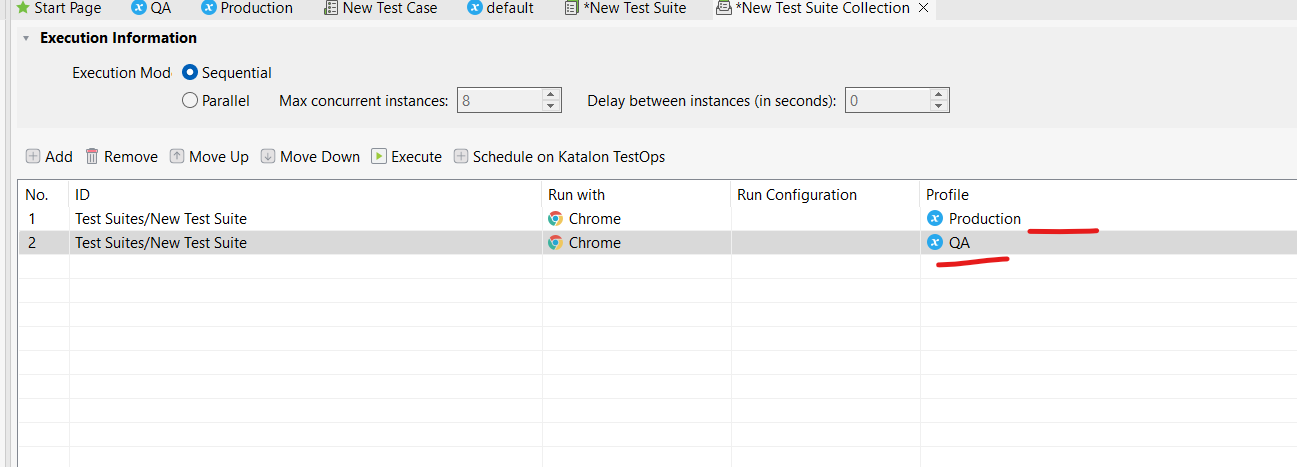Select the Sequential execution mode
Image resolution: width=1297 pixels, height=467 pixels.
[190, 73]
